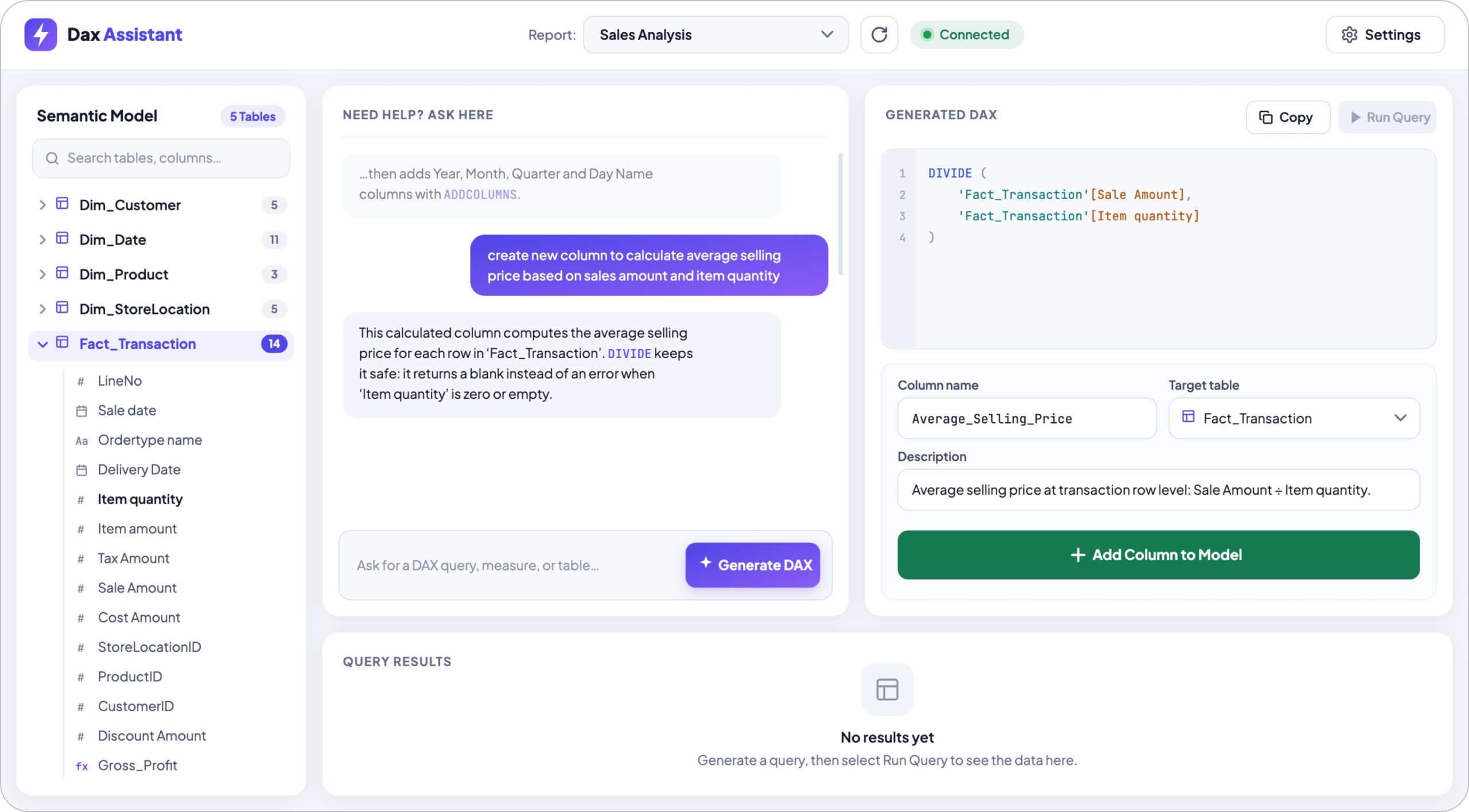Click the Settings gear icon
Image resolution: width=1469 pixels, height=812 pixels.
[x=1349, y=34]
